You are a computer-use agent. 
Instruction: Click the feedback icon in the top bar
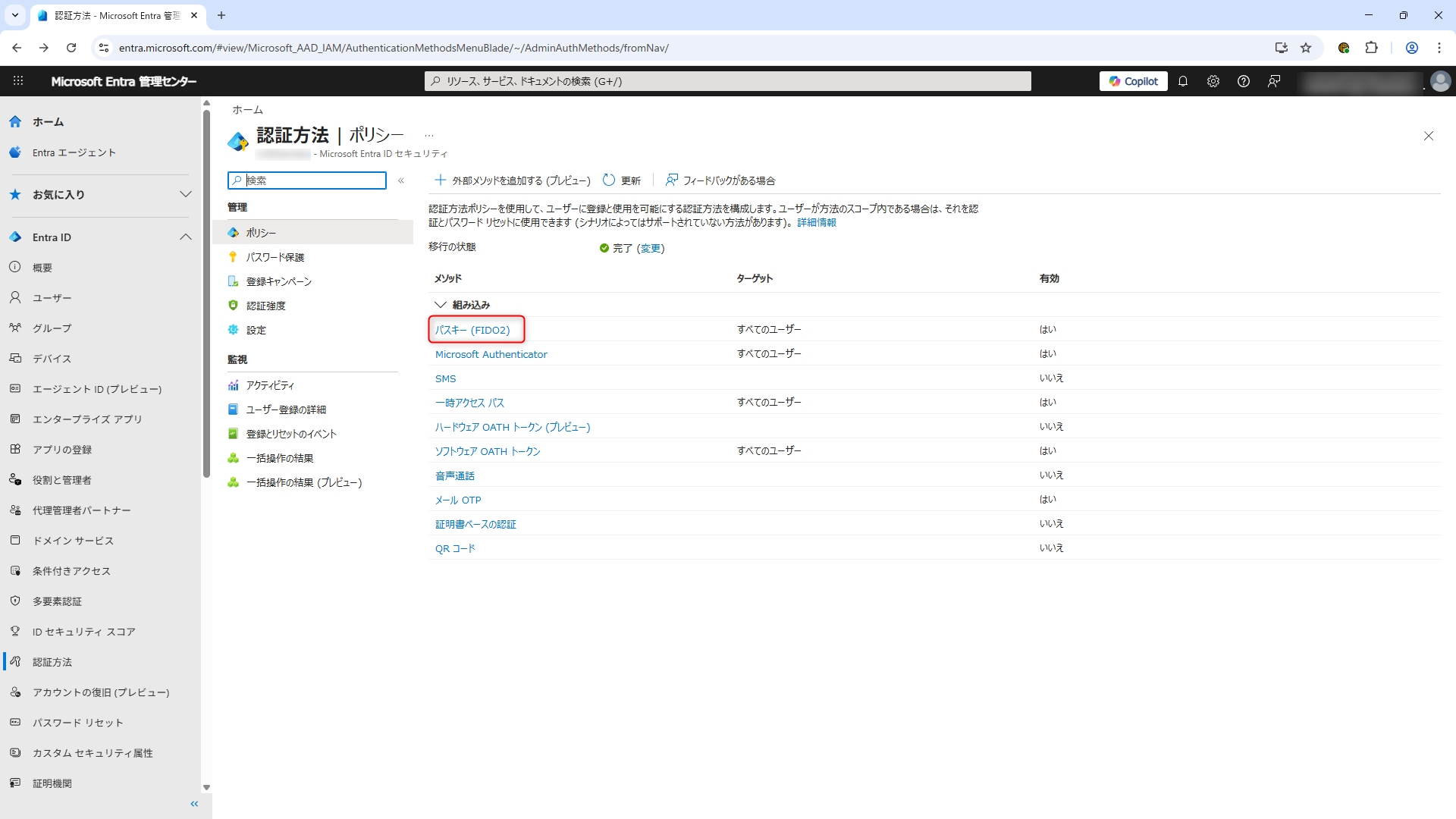[x=1274, y=81]
